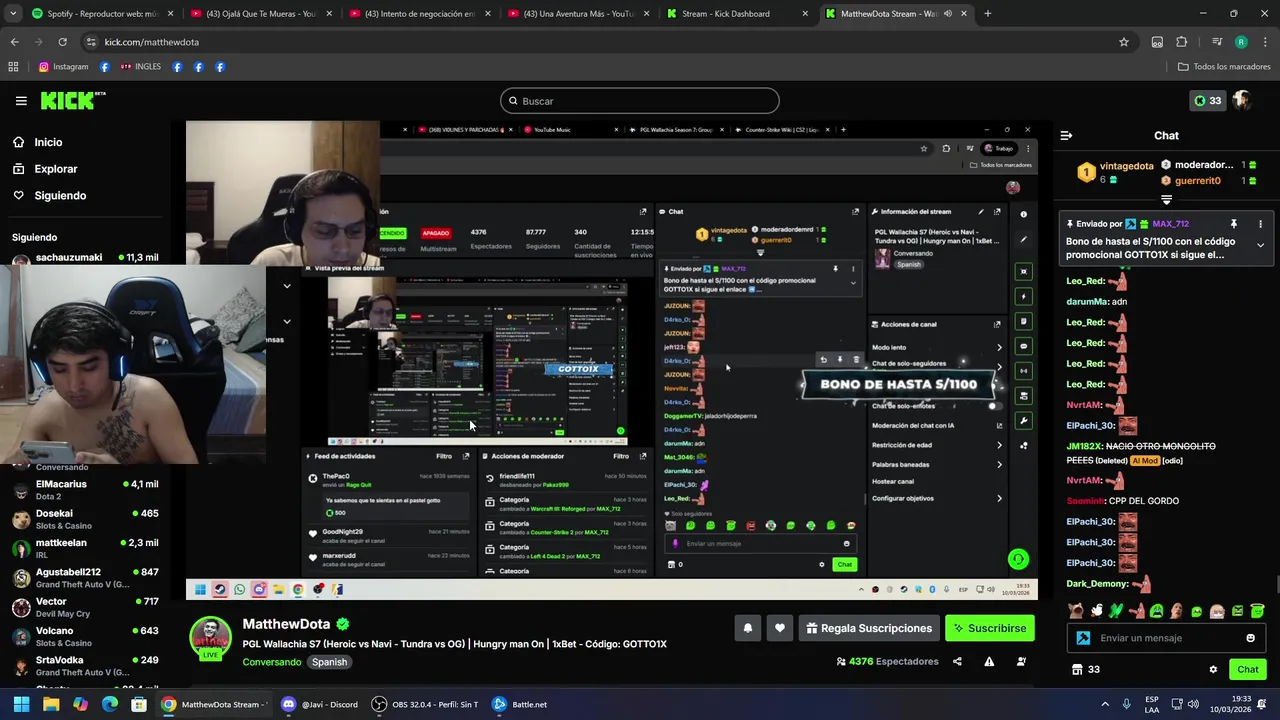Click guerrerit0 in chat leaderboard

click(x=1198, y=181)
